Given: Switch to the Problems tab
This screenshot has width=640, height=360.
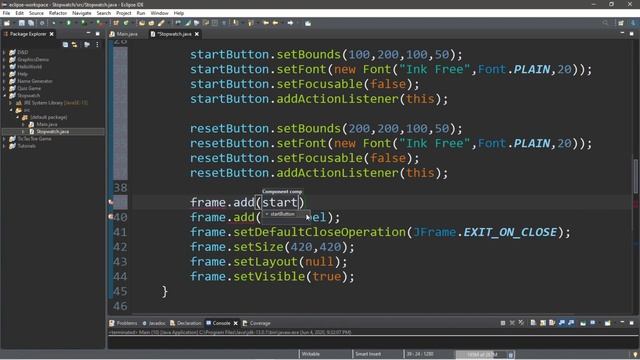Looking at the screenshot, I should click(123, 323).
